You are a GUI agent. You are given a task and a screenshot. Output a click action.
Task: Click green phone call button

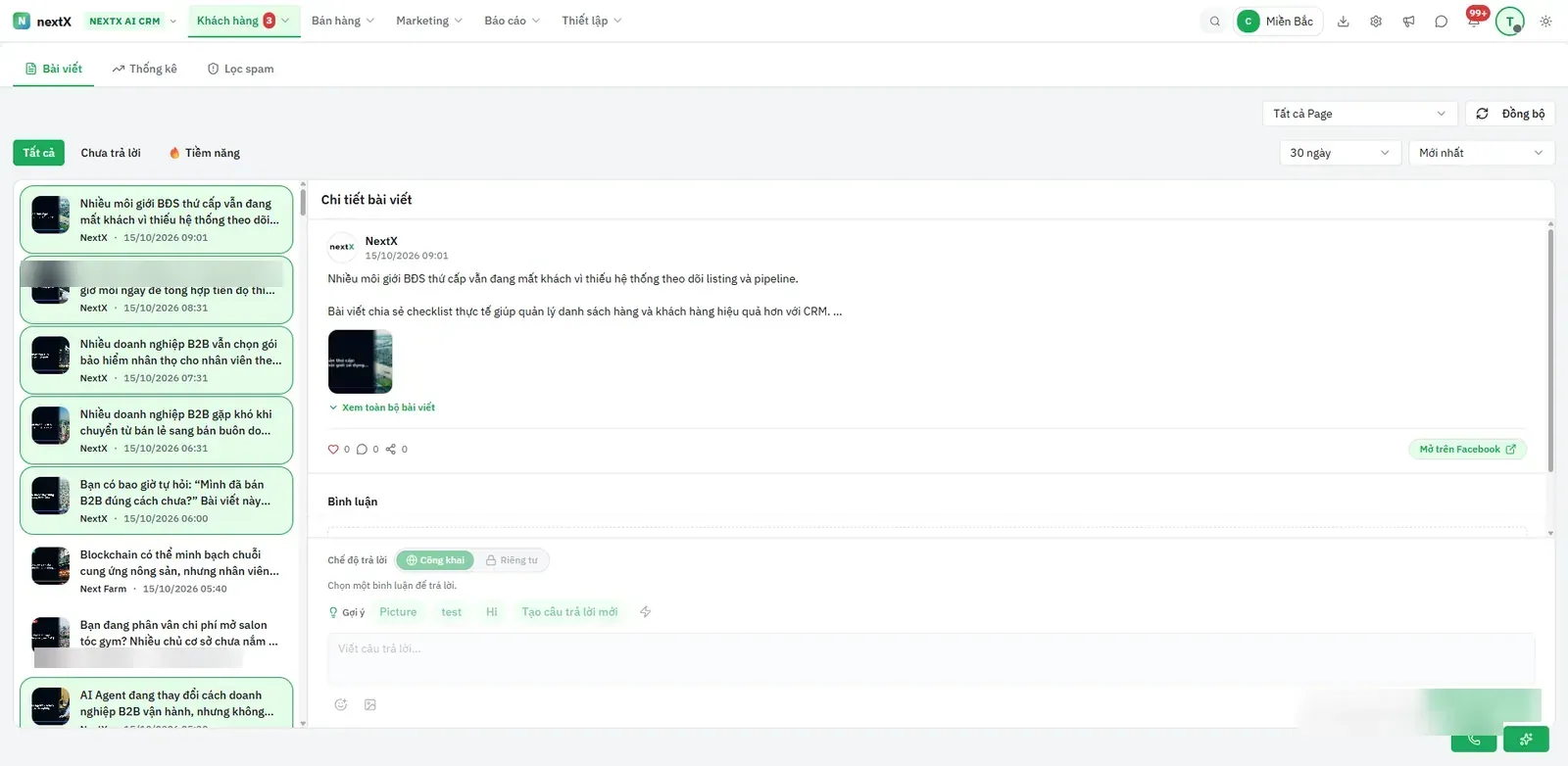point(1474,740)
